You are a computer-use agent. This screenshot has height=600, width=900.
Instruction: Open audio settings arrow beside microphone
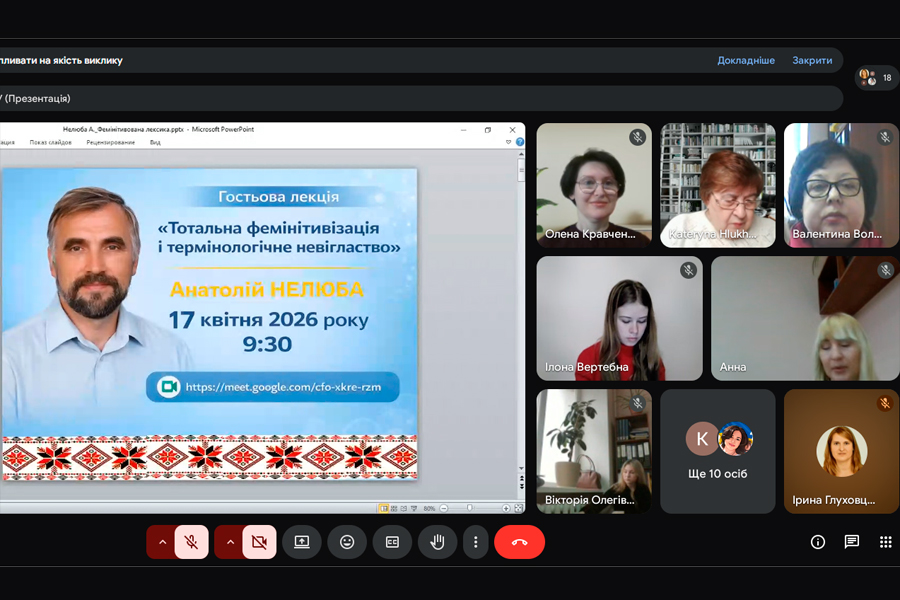(162, 542)
